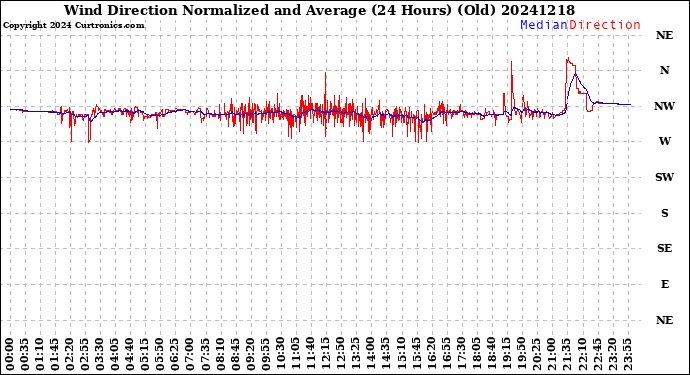Click the 02:20 time label
Viewport: 690px width, 375px height.
coord(70,355)
